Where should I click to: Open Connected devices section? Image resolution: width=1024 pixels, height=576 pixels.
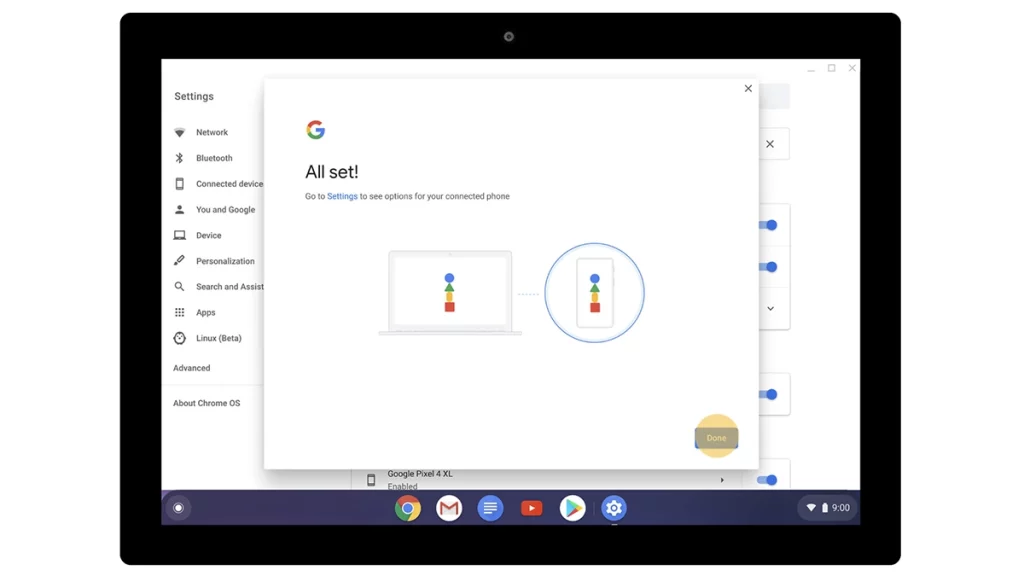click(x=229, y=184)
